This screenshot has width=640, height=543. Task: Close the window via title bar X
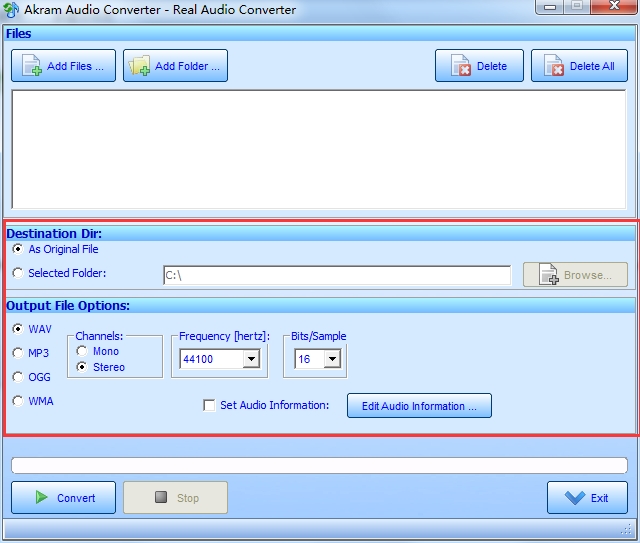[613, 6]
